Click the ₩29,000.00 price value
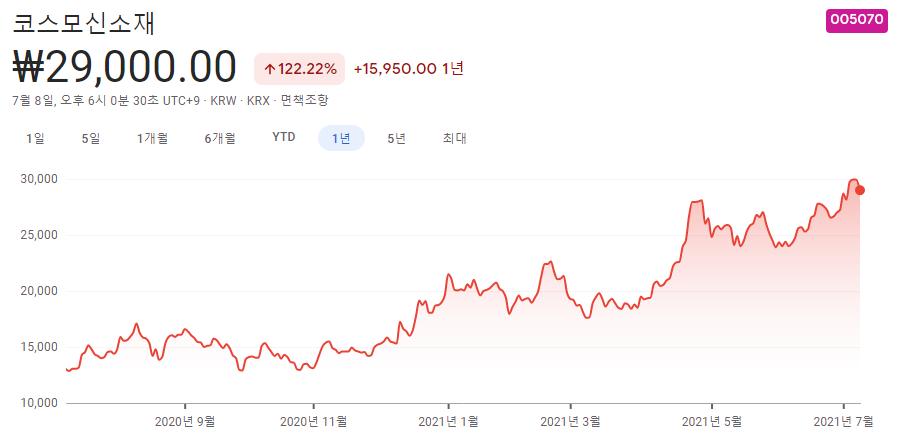The height and width of the screenshot is (444, 897). point(124,68)
